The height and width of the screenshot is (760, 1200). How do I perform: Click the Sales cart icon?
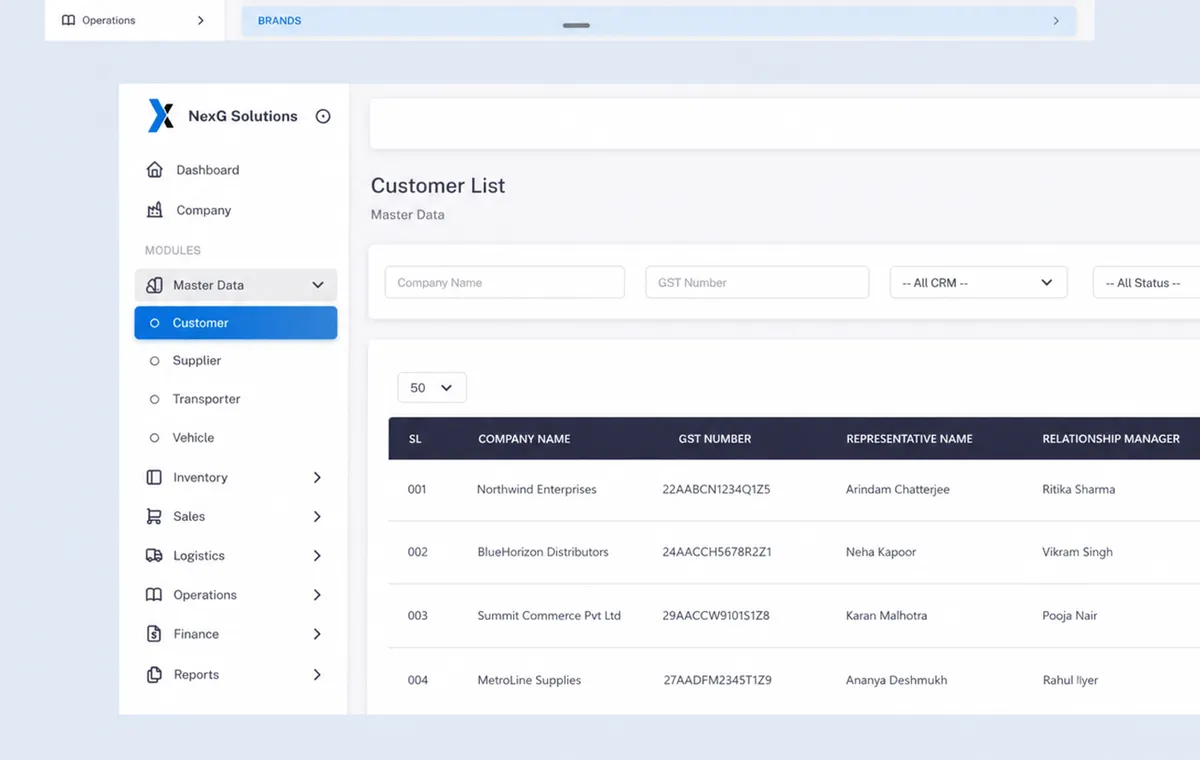tap(154, 517)
